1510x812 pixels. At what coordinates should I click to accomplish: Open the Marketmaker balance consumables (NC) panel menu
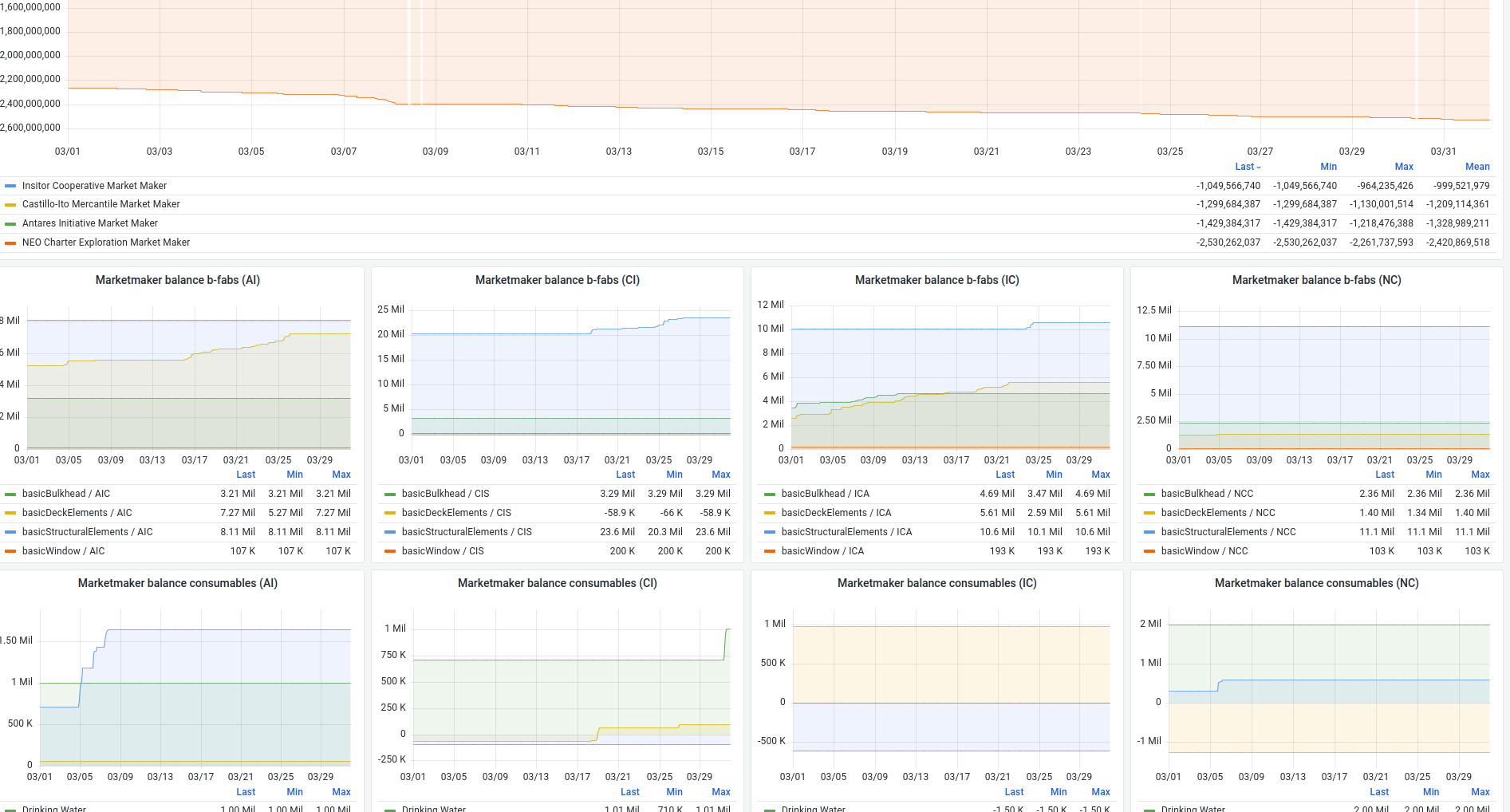click(1317, 583)
